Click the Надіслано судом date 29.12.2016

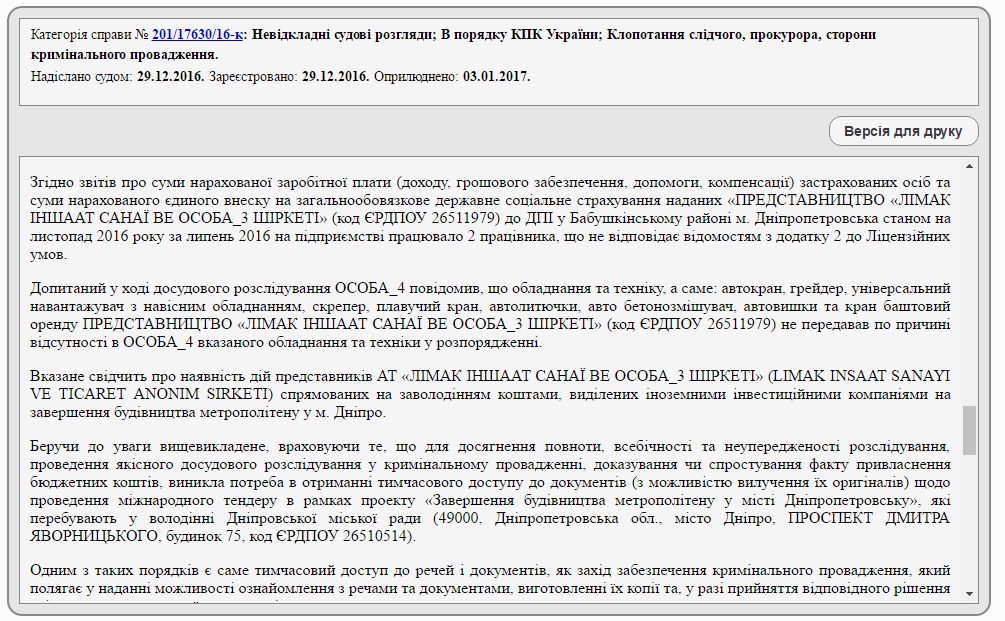pyautogui.click(x=170, y=76)
